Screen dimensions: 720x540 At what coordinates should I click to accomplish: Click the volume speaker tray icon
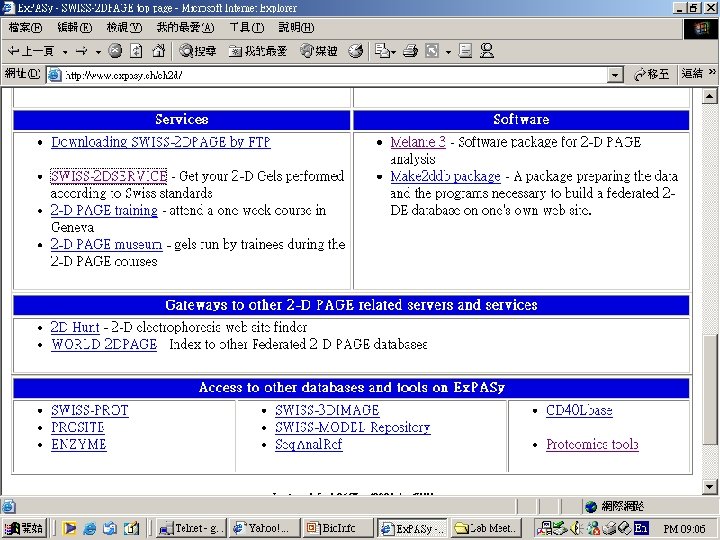(x=575, y=528)
